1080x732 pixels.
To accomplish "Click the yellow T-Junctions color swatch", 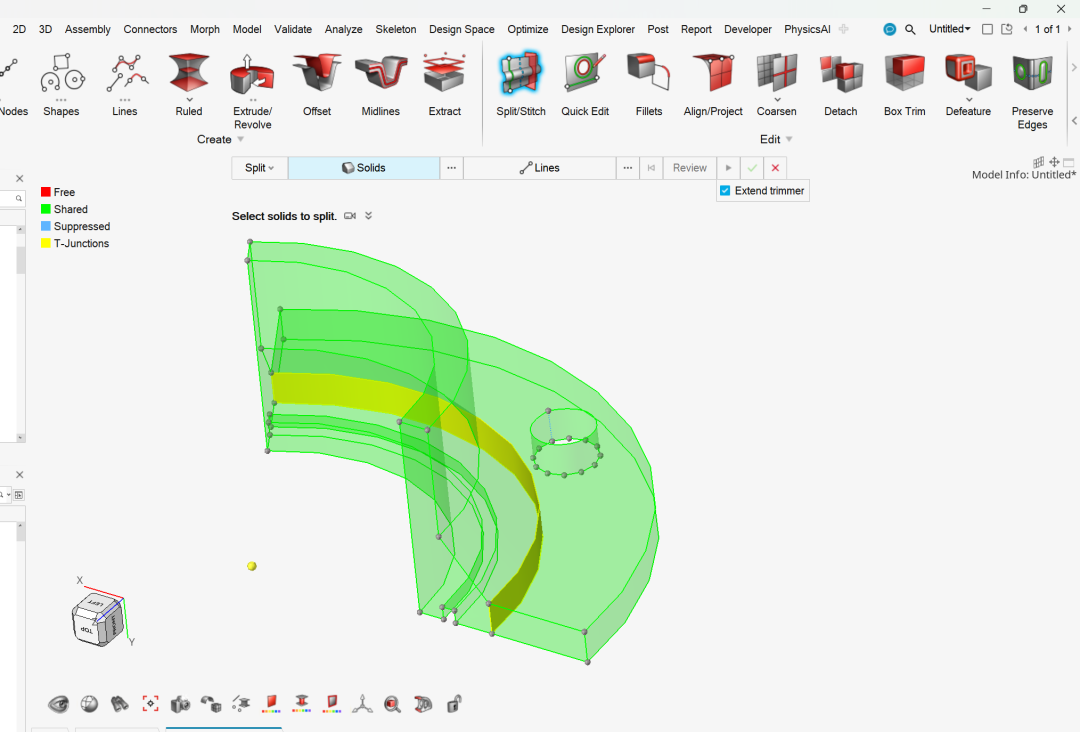I will (46, 244).
